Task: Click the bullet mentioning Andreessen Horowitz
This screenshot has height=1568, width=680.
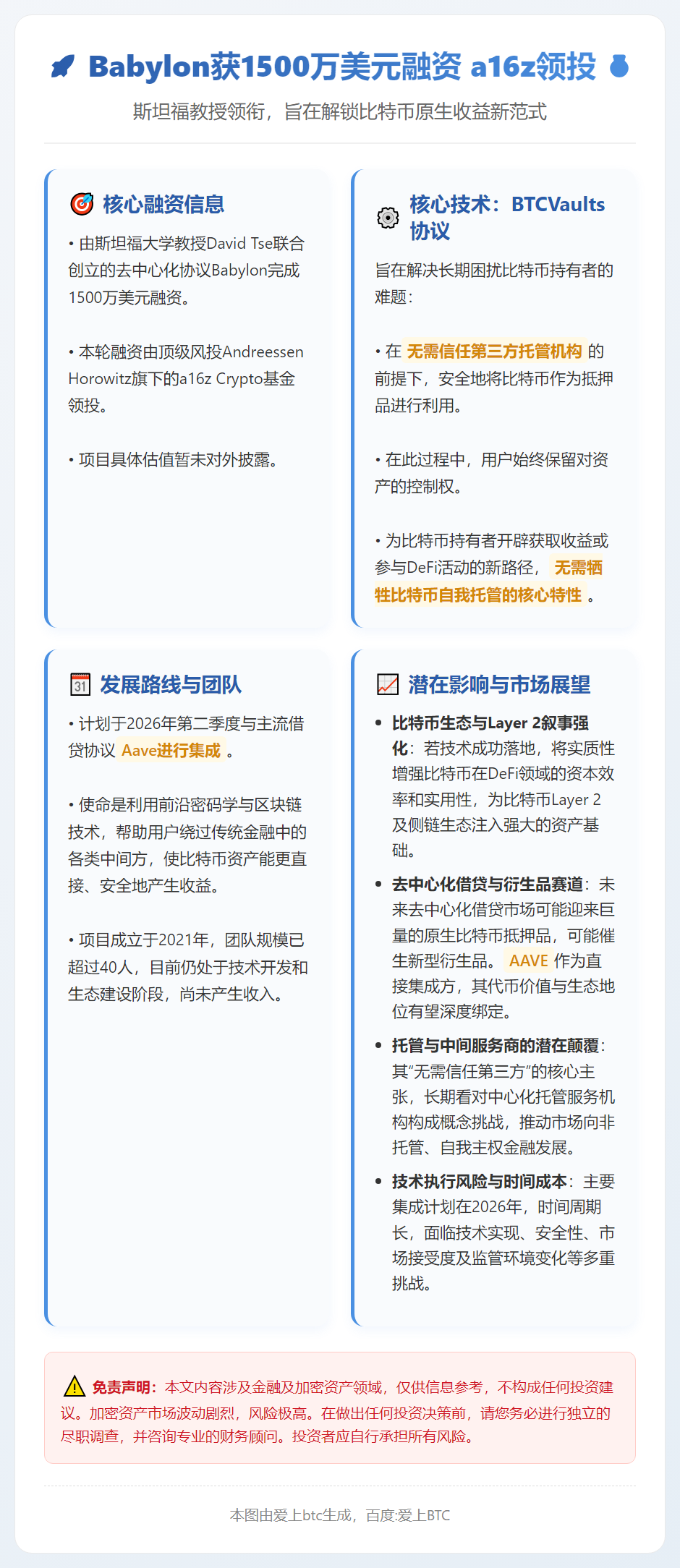Action: coord(186,378)
